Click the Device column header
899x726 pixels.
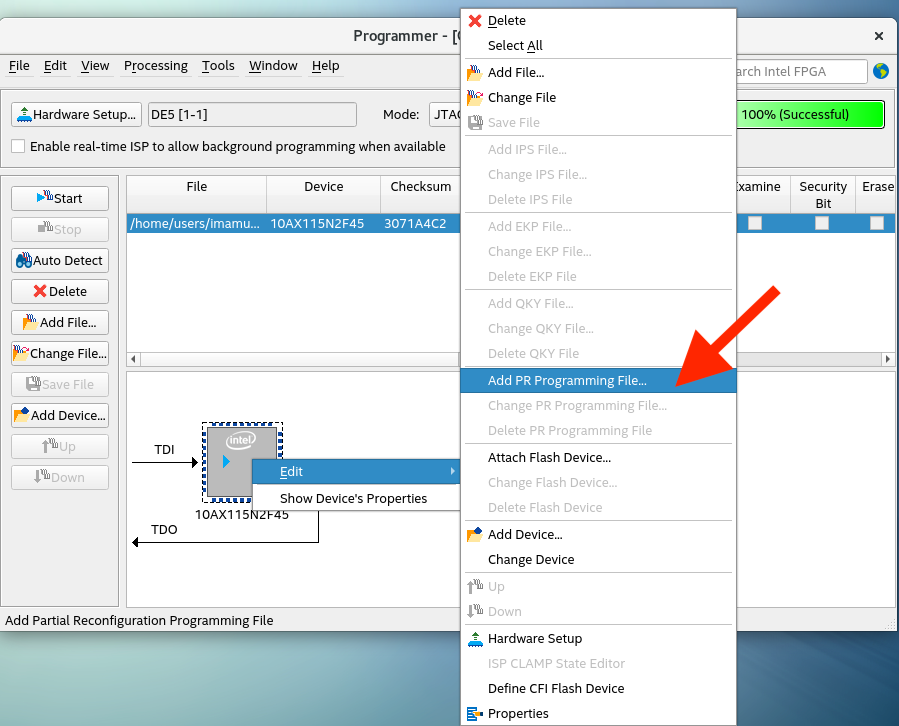(323, 194)
